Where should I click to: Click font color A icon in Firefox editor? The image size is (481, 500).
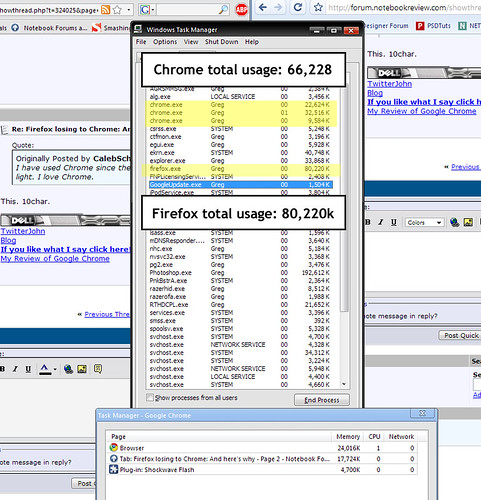point(45,369)
